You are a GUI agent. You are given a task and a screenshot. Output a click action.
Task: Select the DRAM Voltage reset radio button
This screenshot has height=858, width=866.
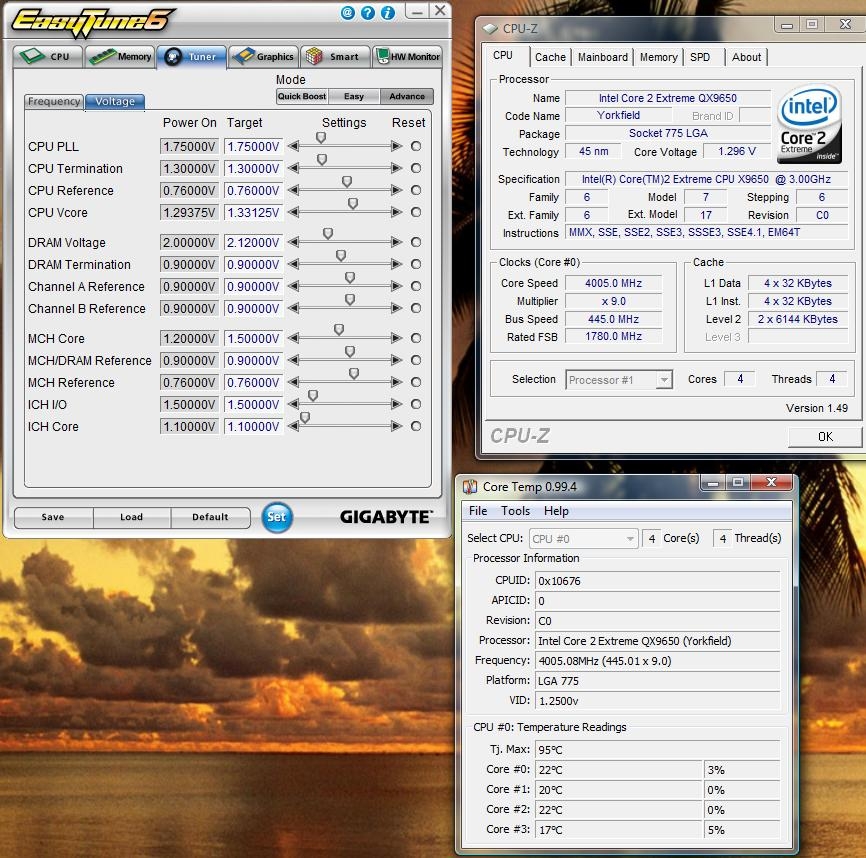tap(416, 242)
